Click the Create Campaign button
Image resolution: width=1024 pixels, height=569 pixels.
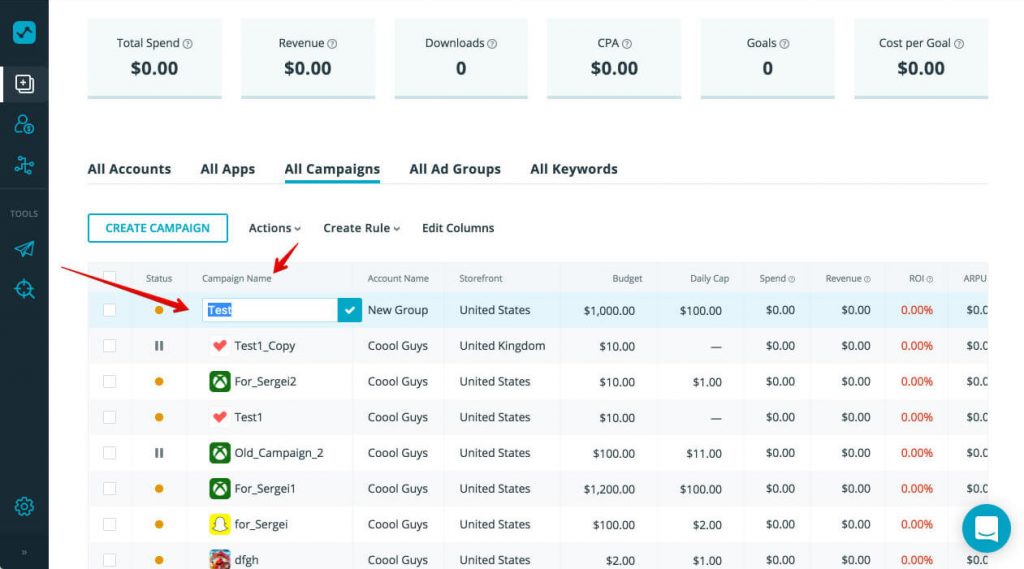click(157, 228)
